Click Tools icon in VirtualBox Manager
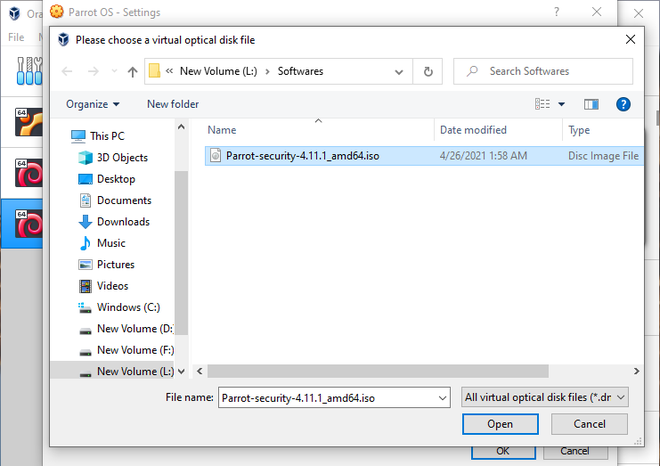The height and width of the screenshot is (466, 660). [29, 71]
